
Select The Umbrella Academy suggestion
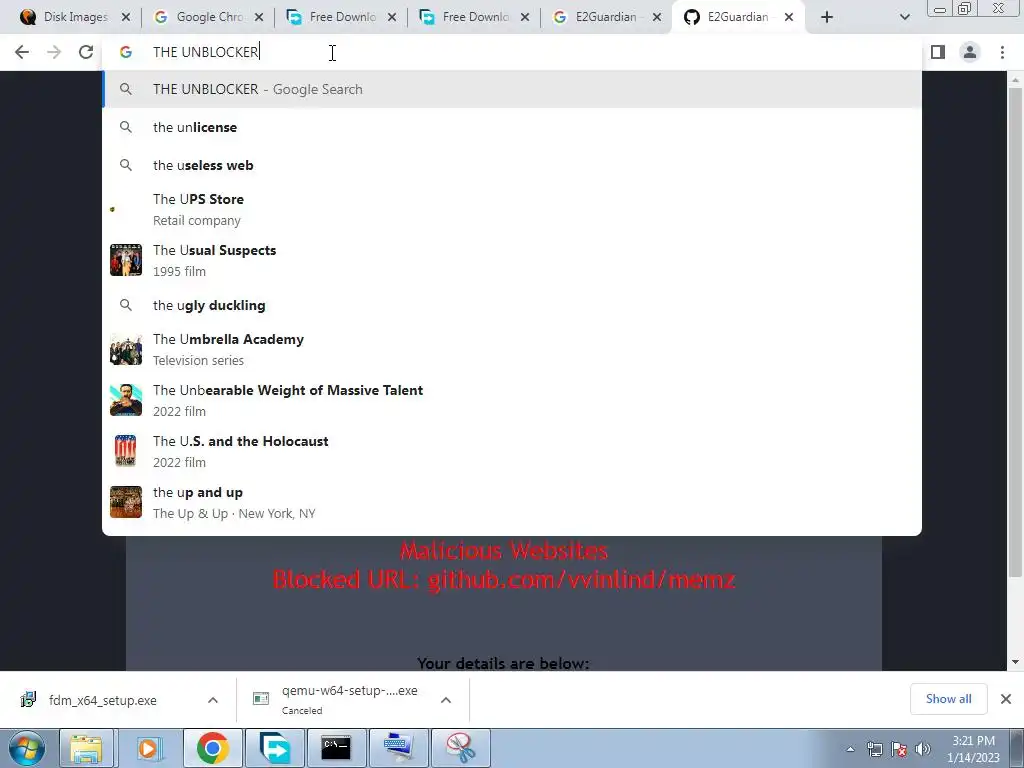pyautogui.click(x=512, y=349)
